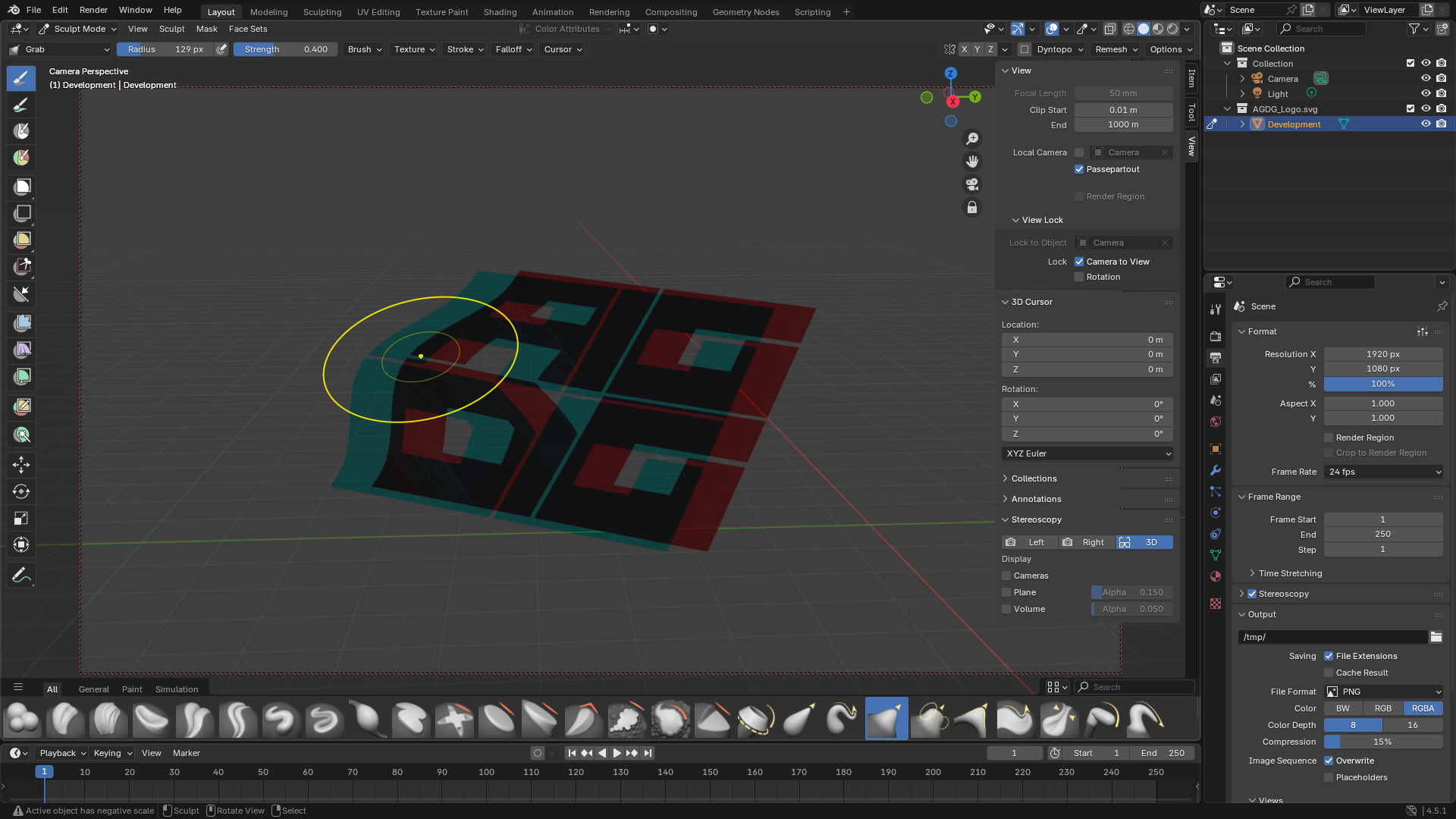Expand the Collections panel
The image size is (1456, 819).
(x=1034, y=479)
